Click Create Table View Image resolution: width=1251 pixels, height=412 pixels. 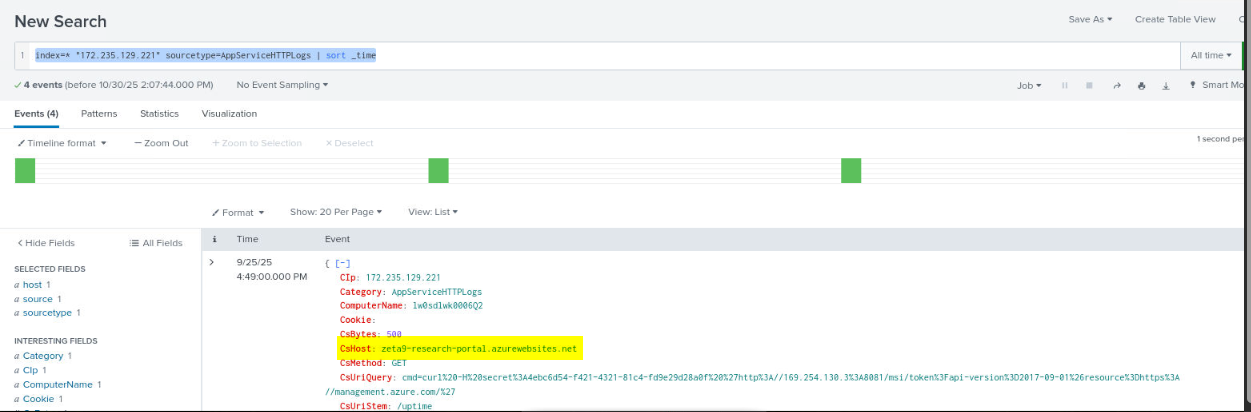click(1175, 19)
